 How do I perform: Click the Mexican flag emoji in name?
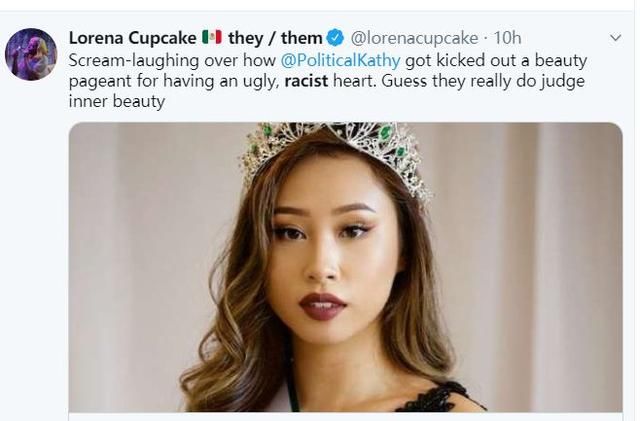pyautogui.click(x=211, y=38)
